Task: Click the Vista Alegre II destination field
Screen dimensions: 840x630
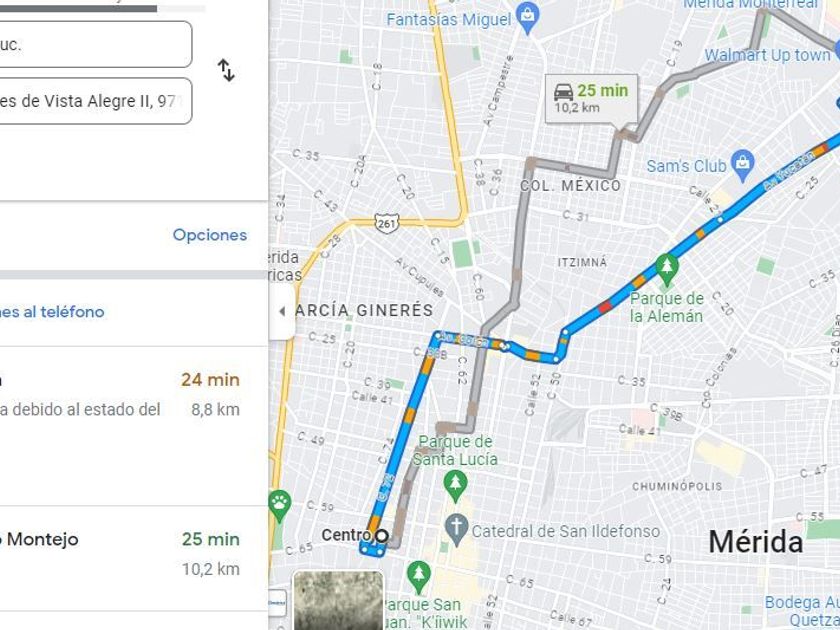Action: click(95, 101)
